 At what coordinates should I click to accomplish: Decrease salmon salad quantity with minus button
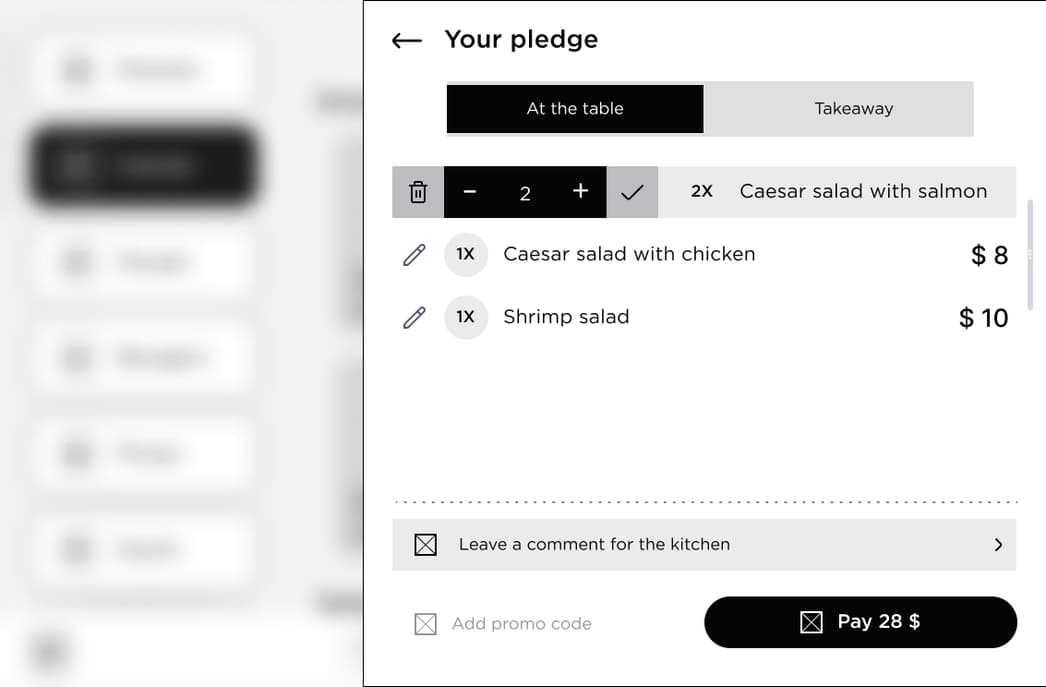(x=470, y=192)
